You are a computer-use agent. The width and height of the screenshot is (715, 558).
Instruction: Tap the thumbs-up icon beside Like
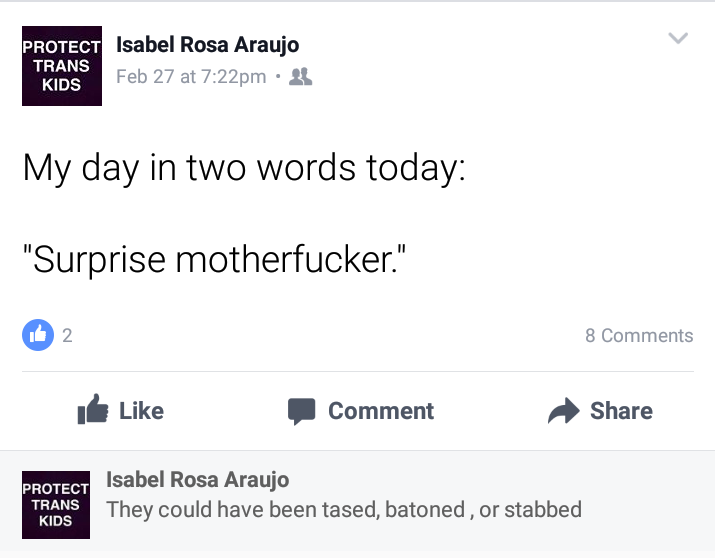tap(93, 409)
